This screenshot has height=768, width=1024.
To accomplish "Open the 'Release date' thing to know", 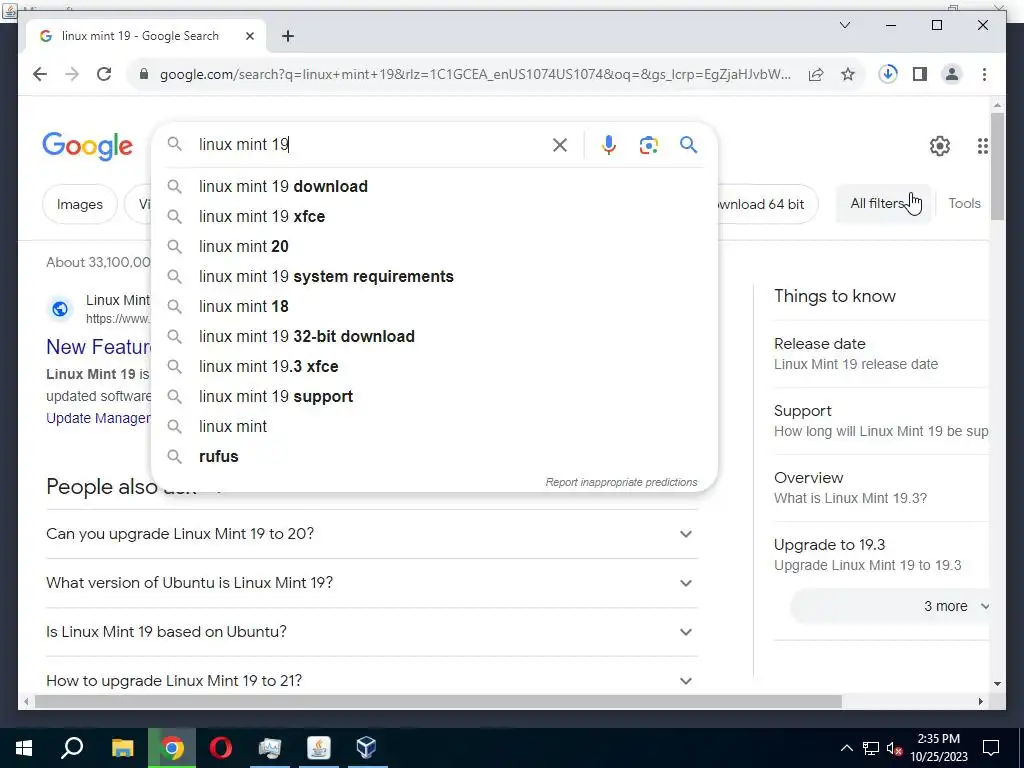I will pyautogui.click(x=881, y=353).
